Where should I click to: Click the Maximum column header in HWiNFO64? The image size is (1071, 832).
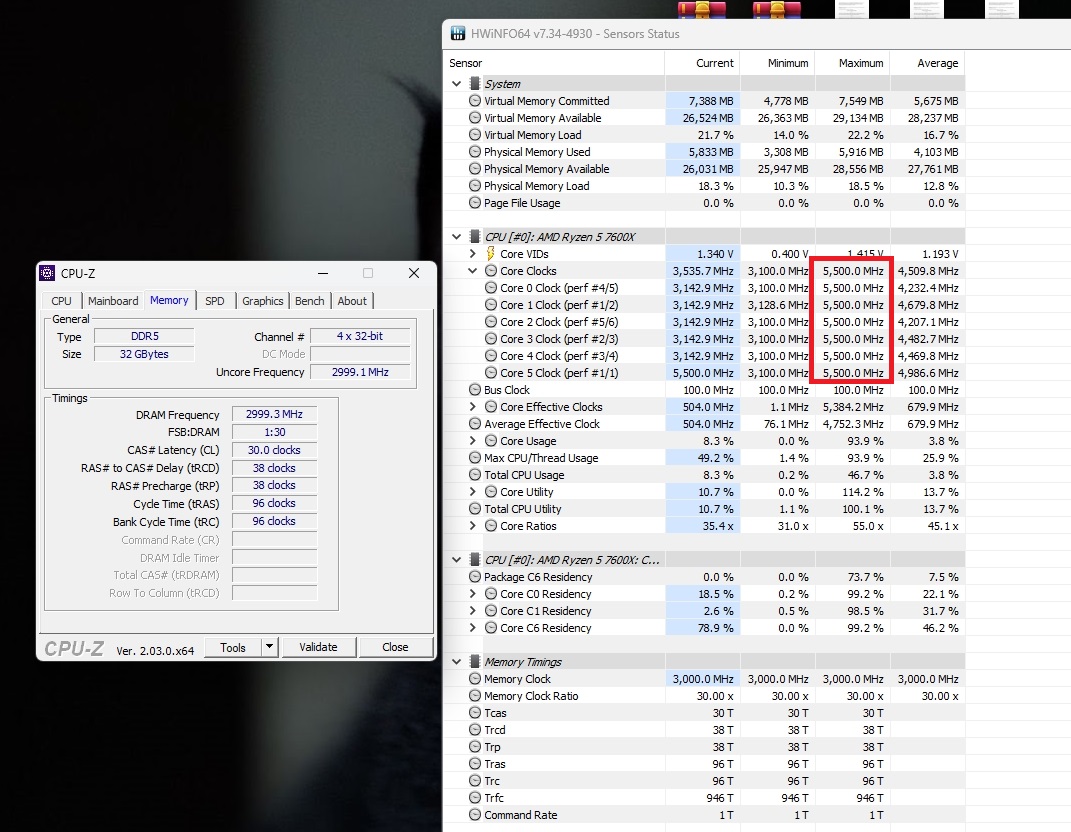(x=852, y=63)
